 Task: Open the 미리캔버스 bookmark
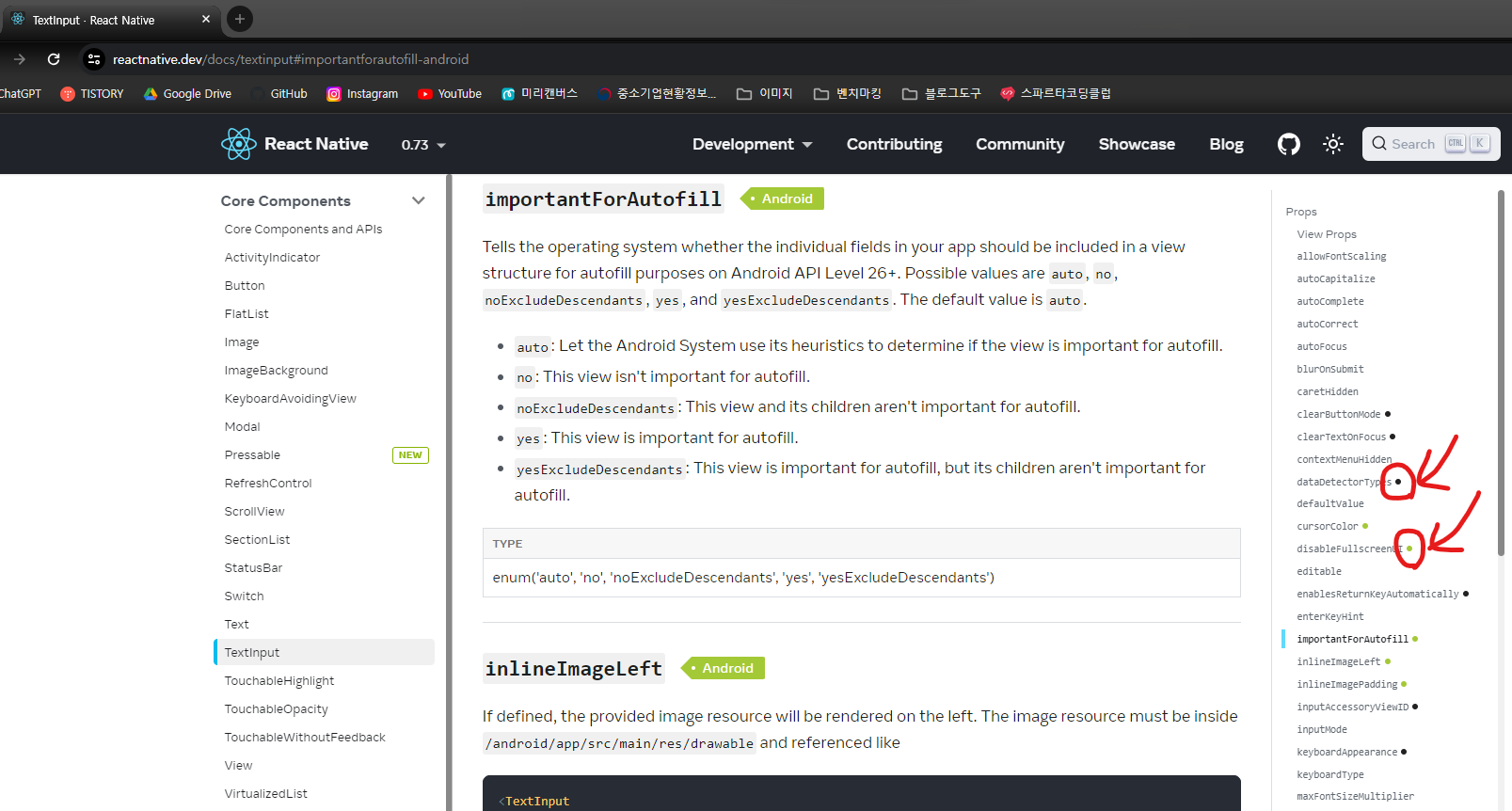click(539, 93)
